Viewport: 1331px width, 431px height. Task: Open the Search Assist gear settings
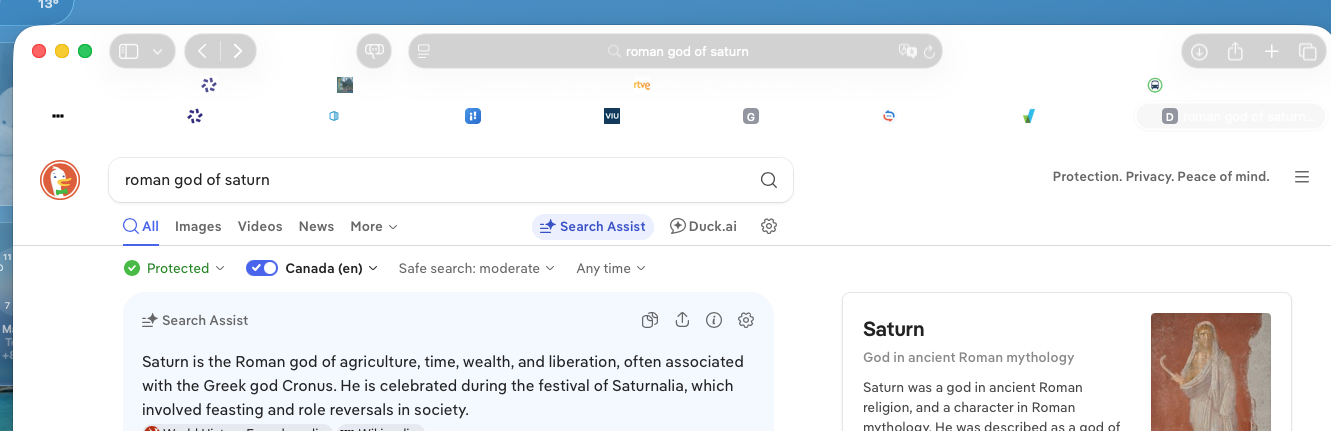(x=746, y=320)
